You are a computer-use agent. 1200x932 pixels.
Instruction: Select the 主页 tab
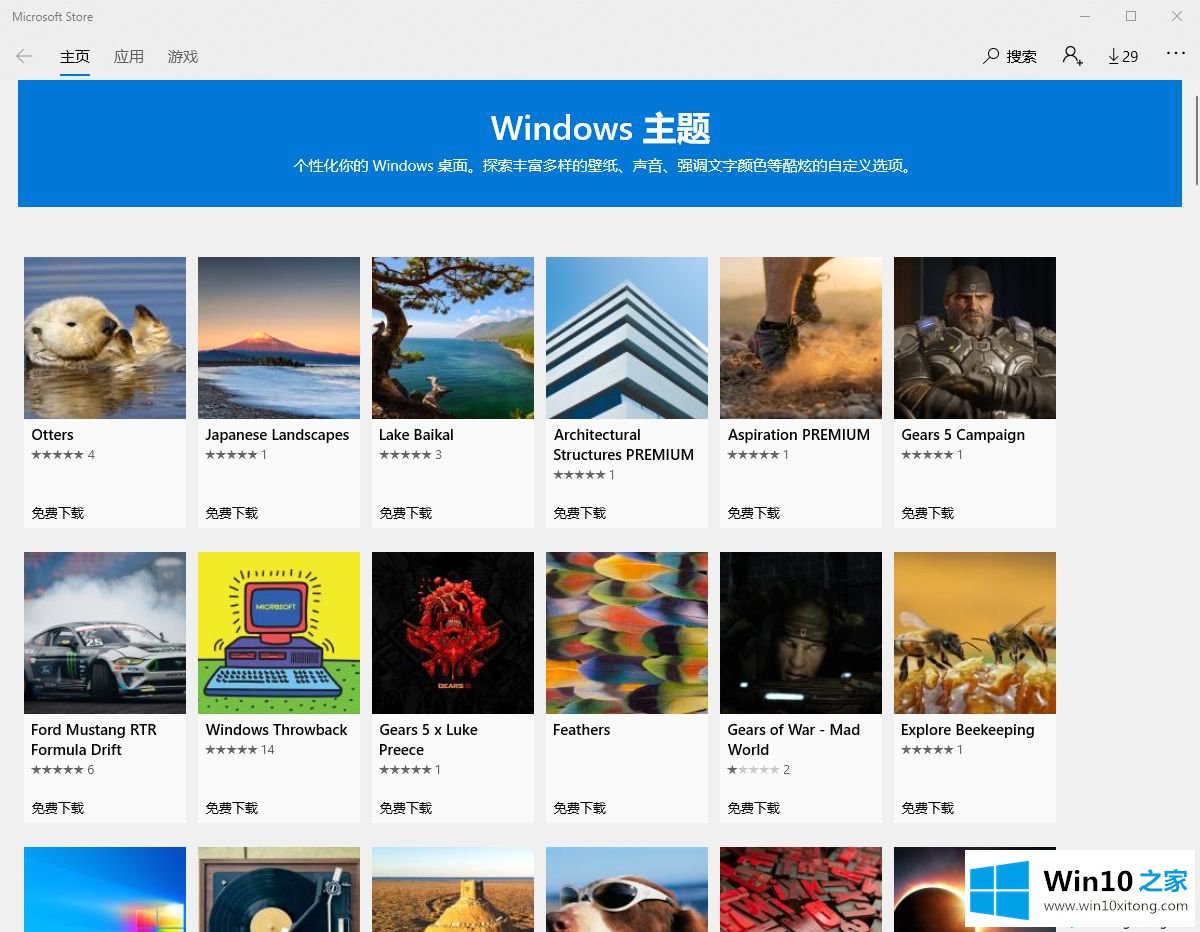point(75,56)
